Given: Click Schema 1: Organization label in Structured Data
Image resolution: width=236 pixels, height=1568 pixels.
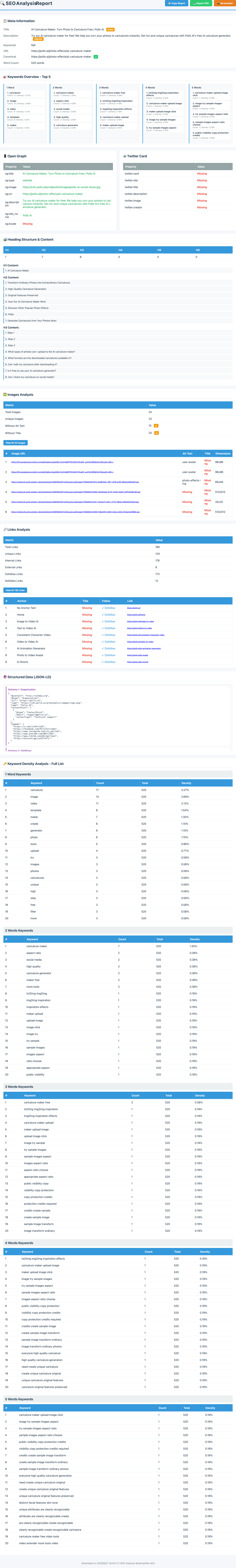Looking at the screenshot, I should [x=22, y=690].
